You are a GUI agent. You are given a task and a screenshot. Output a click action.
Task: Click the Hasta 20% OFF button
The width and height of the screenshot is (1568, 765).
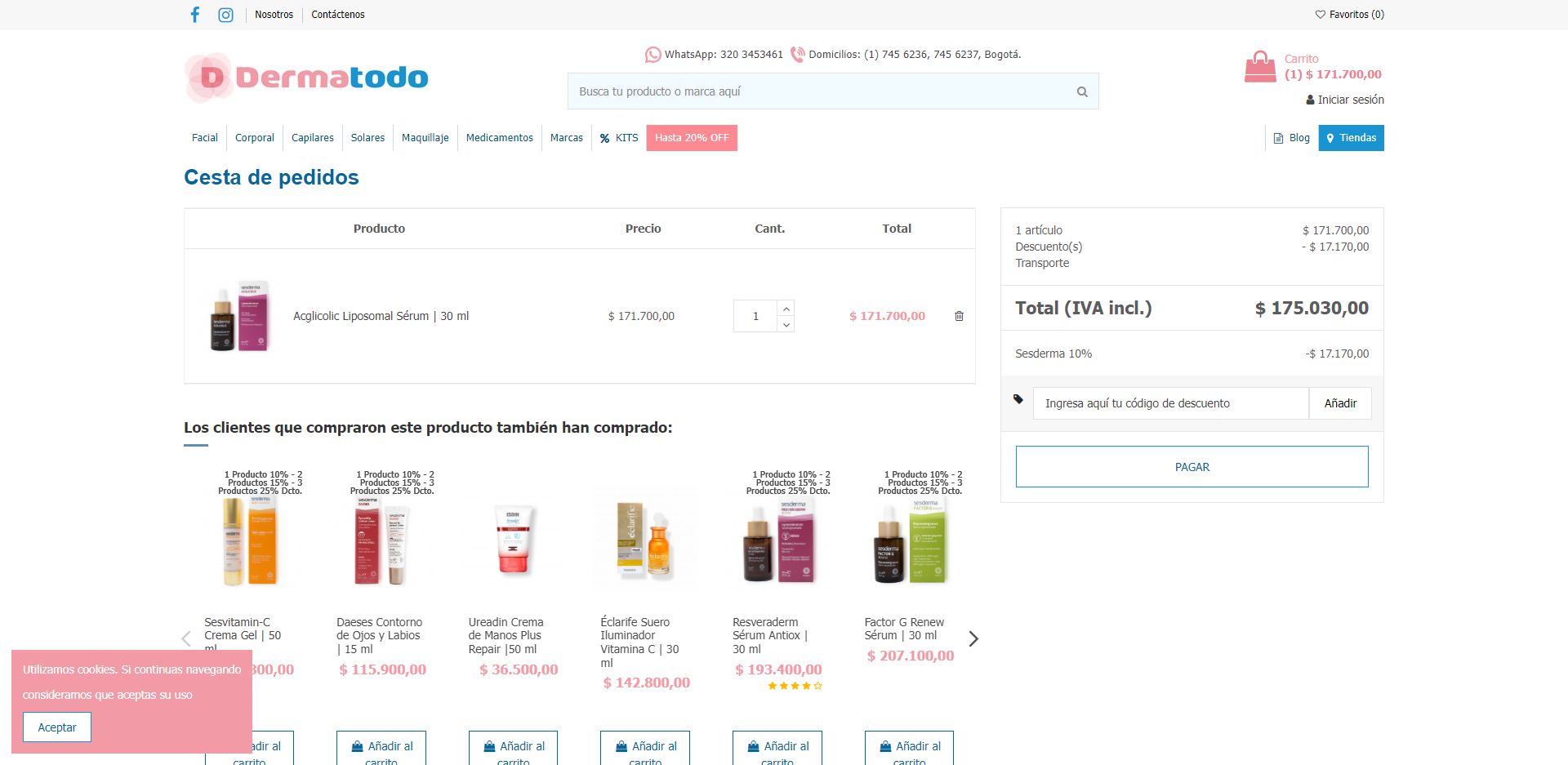tap(692, 138)
